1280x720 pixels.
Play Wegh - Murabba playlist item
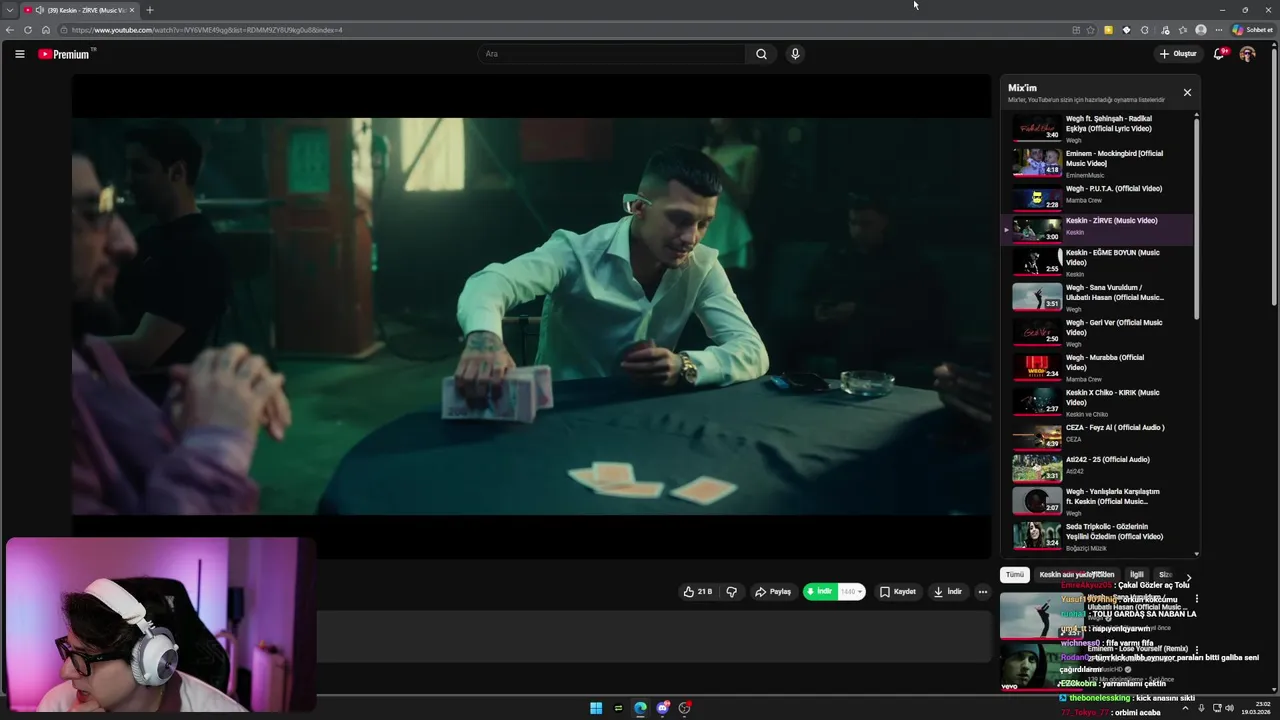click(1097, 367)
